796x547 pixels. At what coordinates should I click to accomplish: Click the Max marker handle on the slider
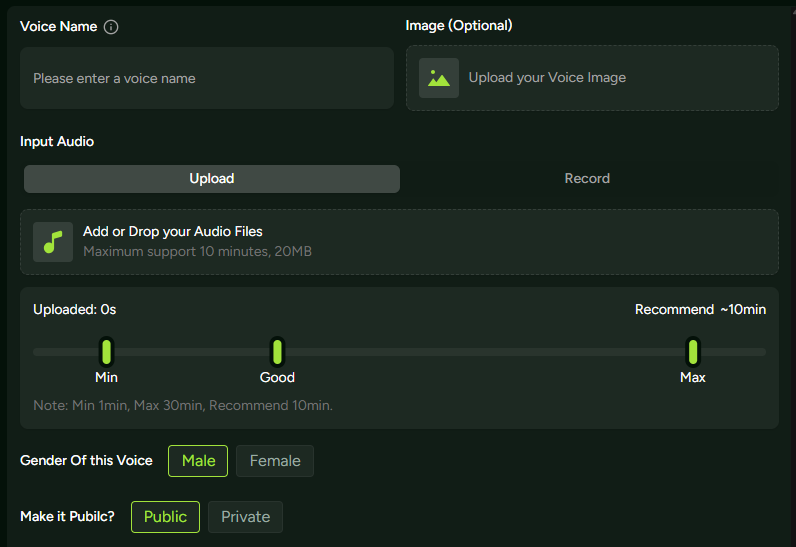pyautogui.click(x=692, y=352)
